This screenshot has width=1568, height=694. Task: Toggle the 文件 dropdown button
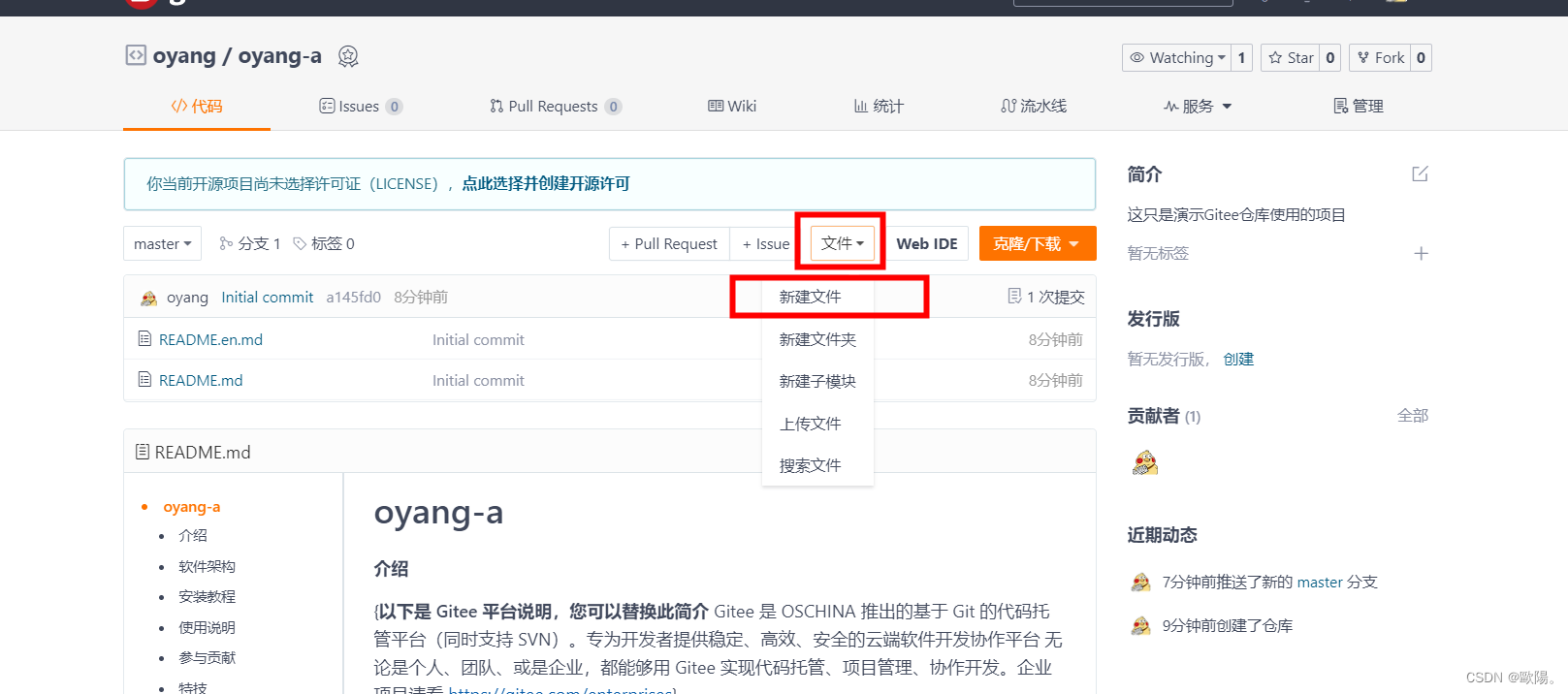coord(842,243)
